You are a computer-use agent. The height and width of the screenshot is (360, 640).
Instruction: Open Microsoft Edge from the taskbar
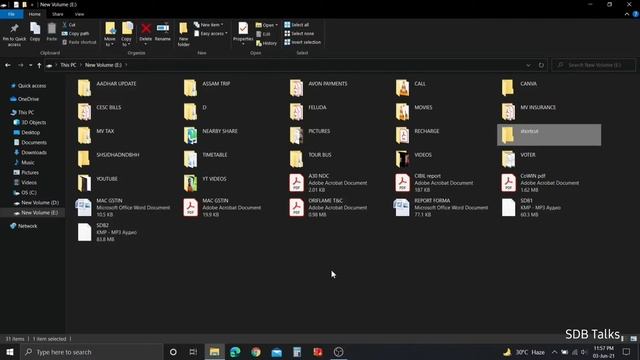tap(235, 352)
